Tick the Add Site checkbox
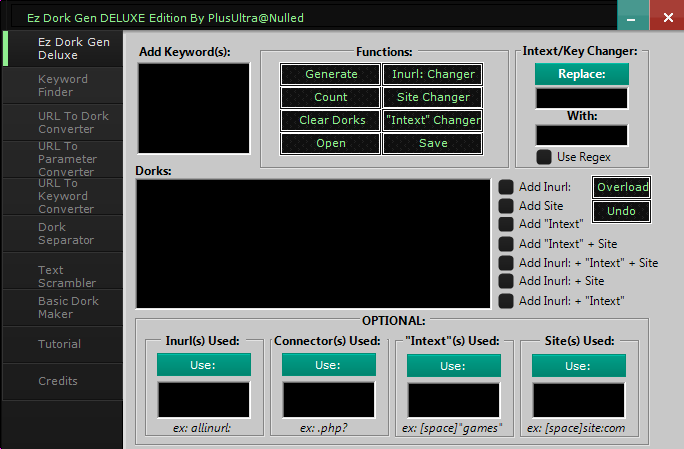This screenshot has height=449, width=684. 507,206
